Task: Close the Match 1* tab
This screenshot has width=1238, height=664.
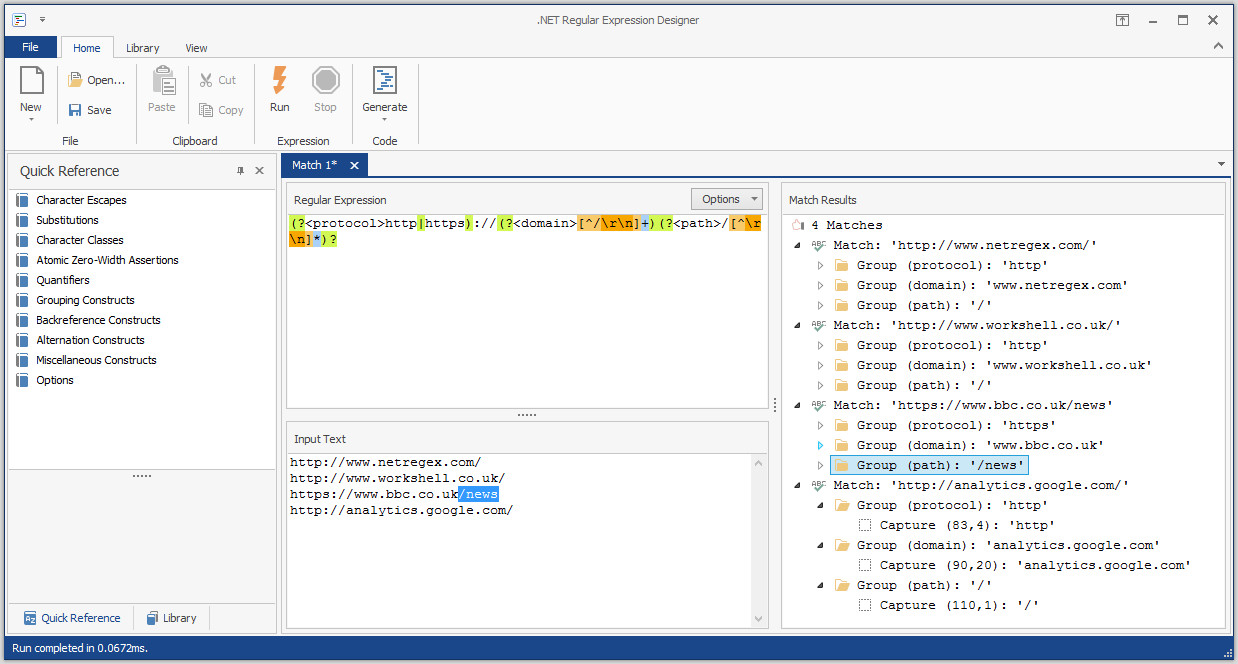Action: pyautogui.click(x=353, y=165)
